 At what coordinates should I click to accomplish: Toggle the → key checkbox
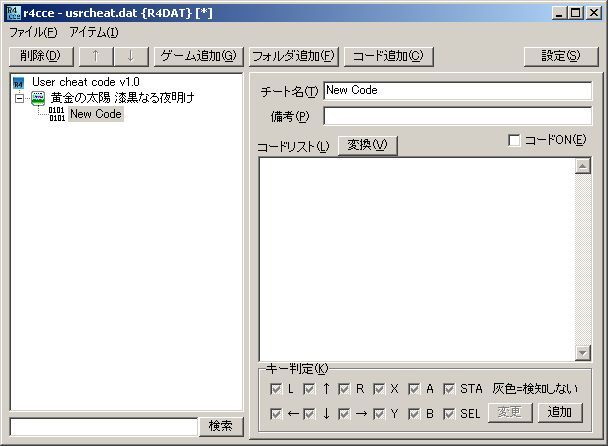tap(344, 414)
